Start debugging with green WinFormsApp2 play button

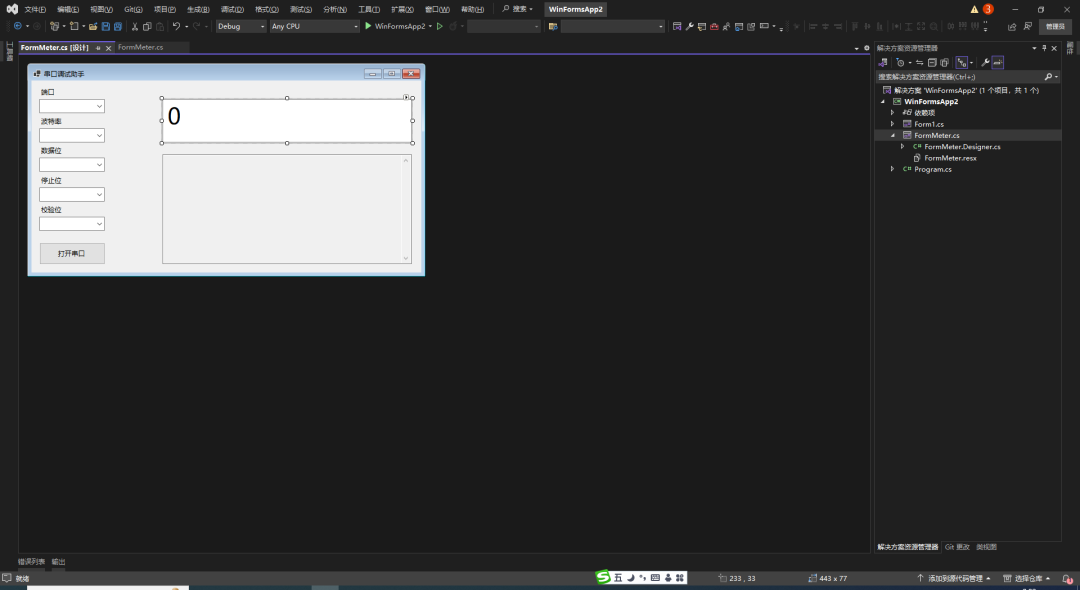click(368, 26)
